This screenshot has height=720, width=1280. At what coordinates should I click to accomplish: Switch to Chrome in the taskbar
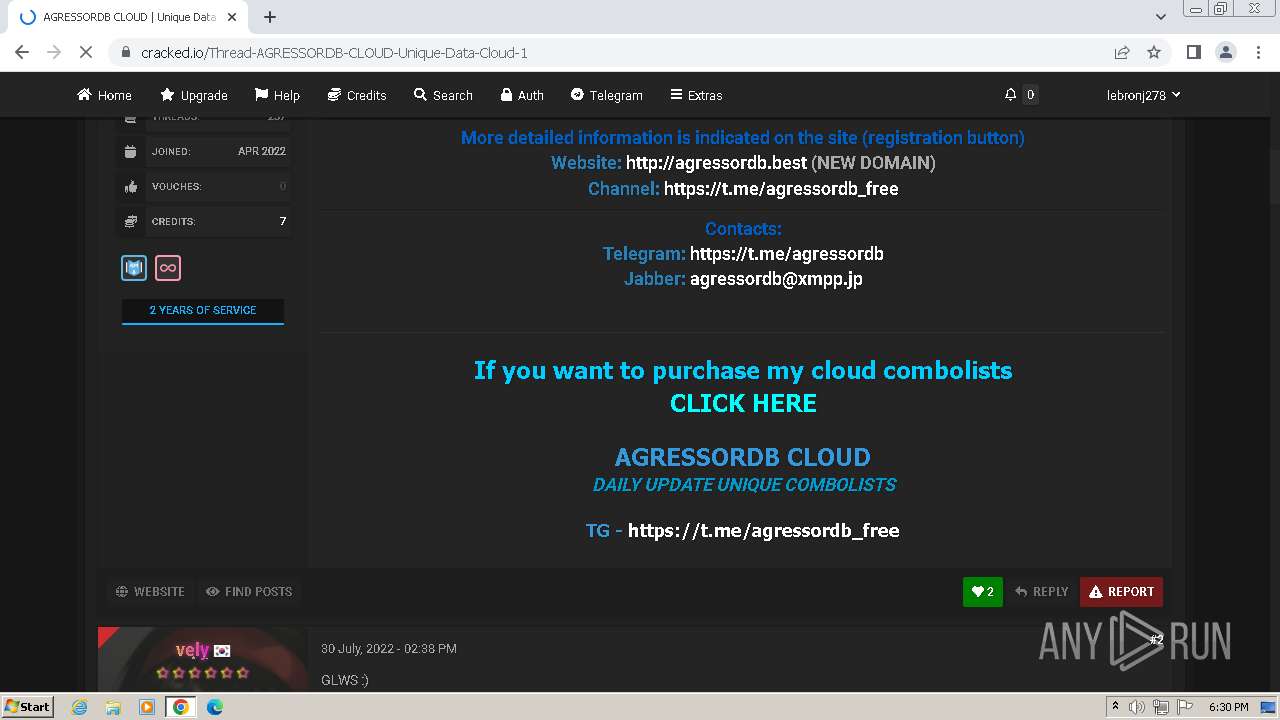coord(180,707)
